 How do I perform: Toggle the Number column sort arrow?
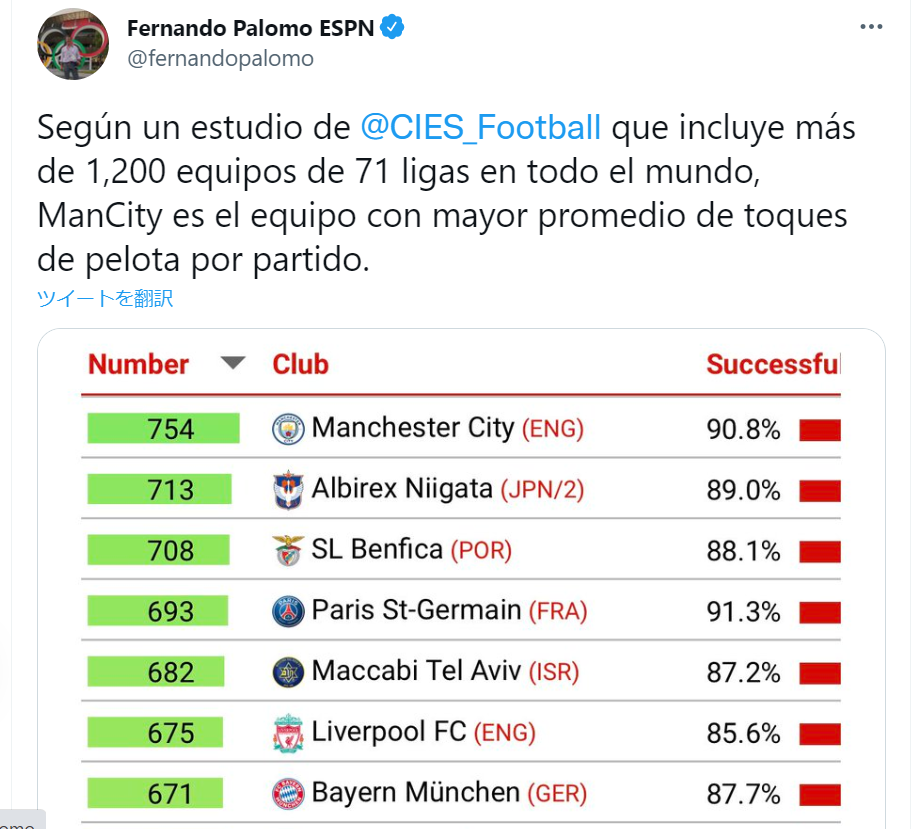(x=233, y=363)
